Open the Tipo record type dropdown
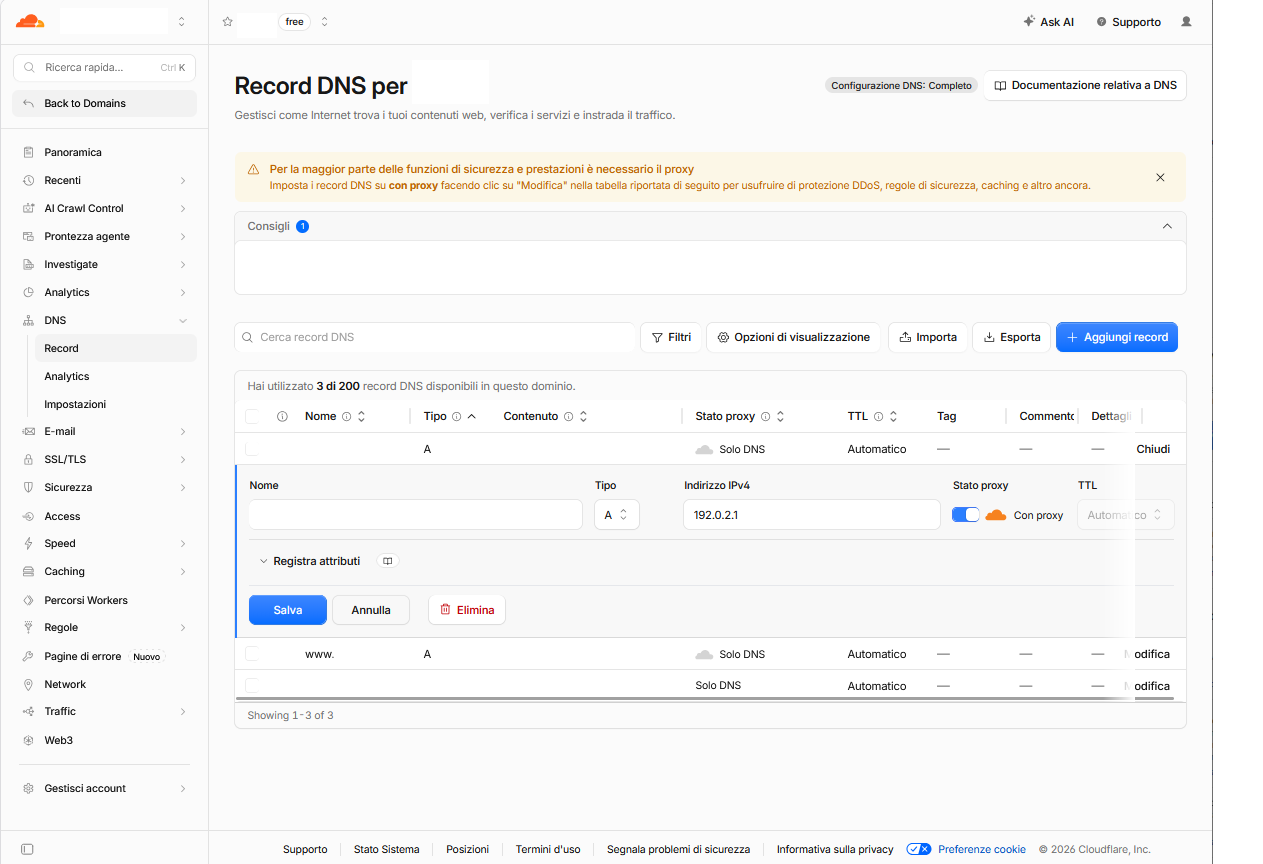 [x=616, y=515]
